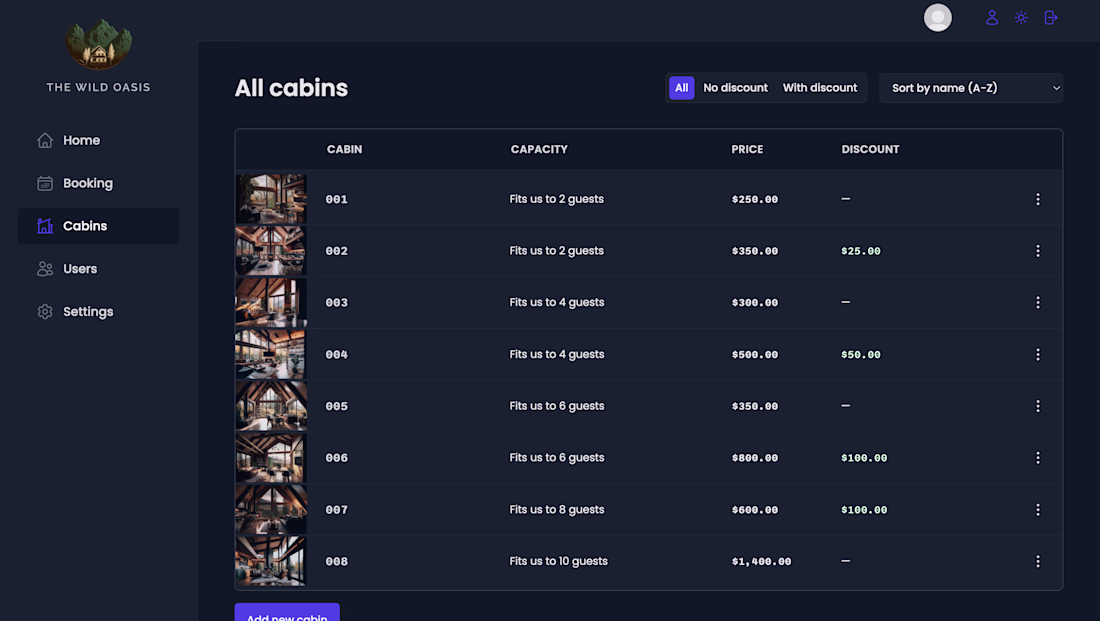
Task: Open the Users page
Action: tap(98, 269)
